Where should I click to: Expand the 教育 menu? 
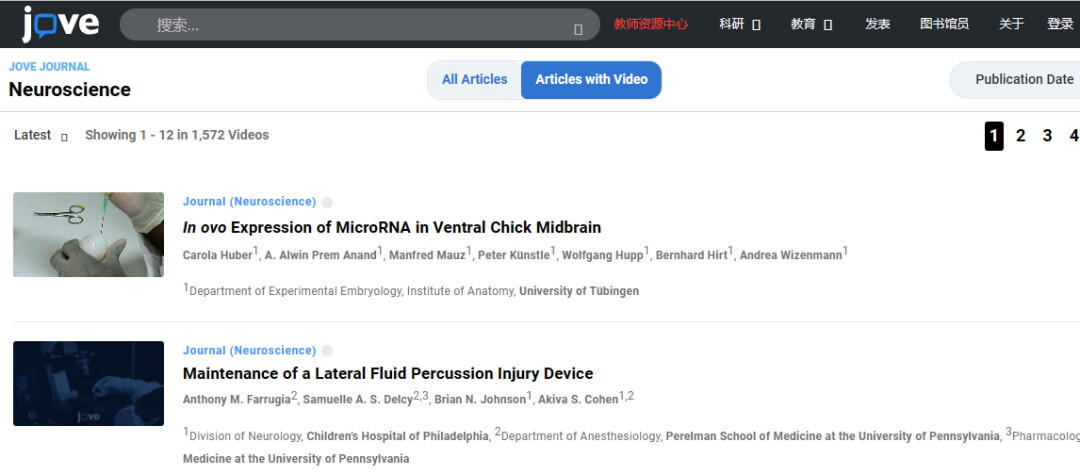811,24
